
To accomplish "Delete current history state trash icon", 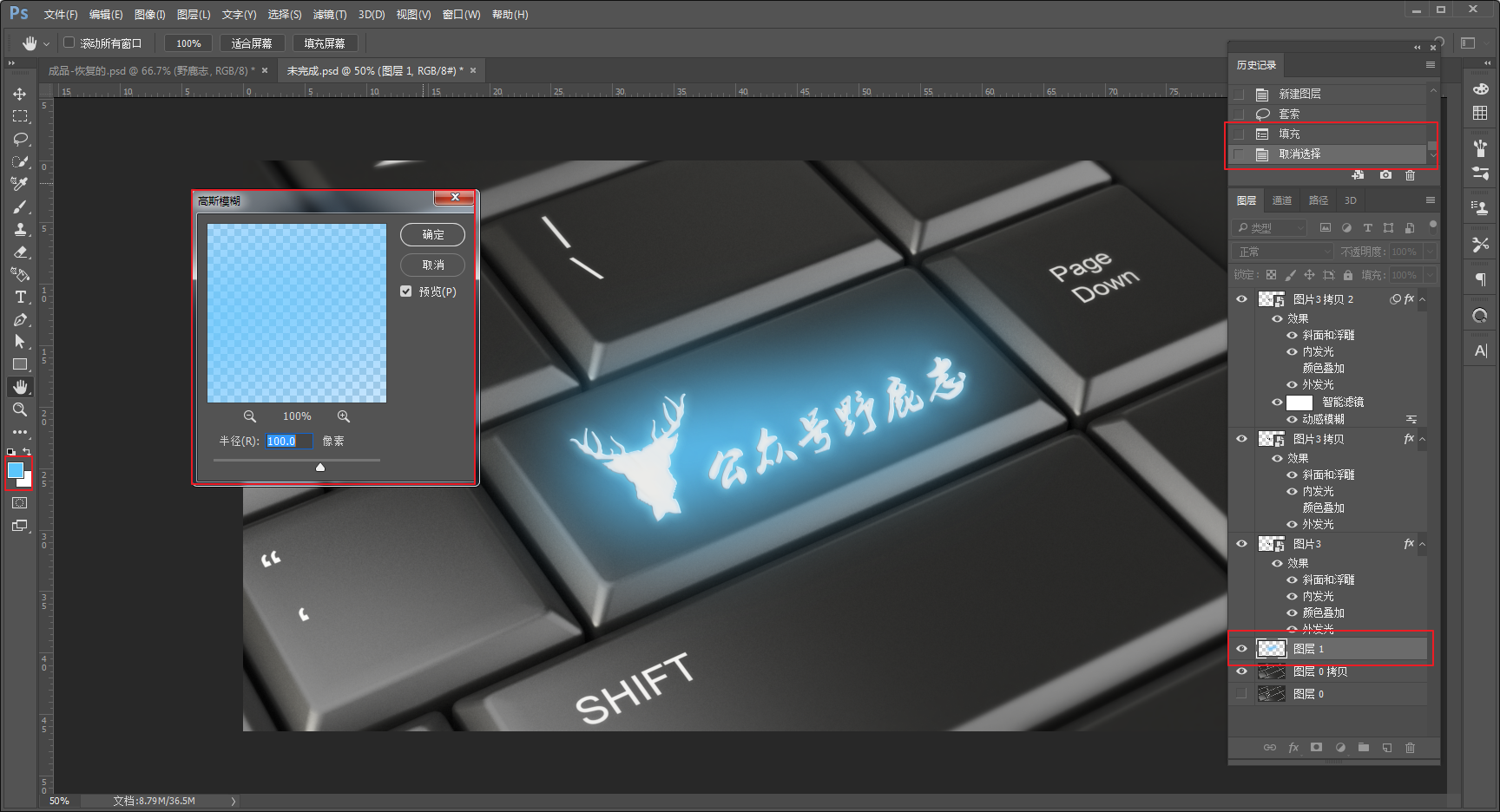I will click(1410, 175).
